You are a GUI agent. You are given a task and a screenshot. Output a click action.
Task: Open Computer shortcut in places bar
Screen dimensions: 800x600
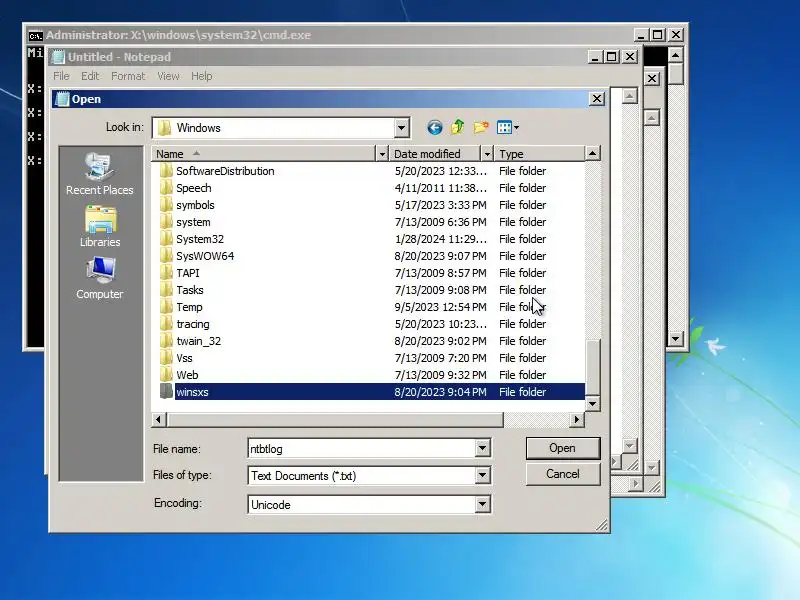(99, 278)
